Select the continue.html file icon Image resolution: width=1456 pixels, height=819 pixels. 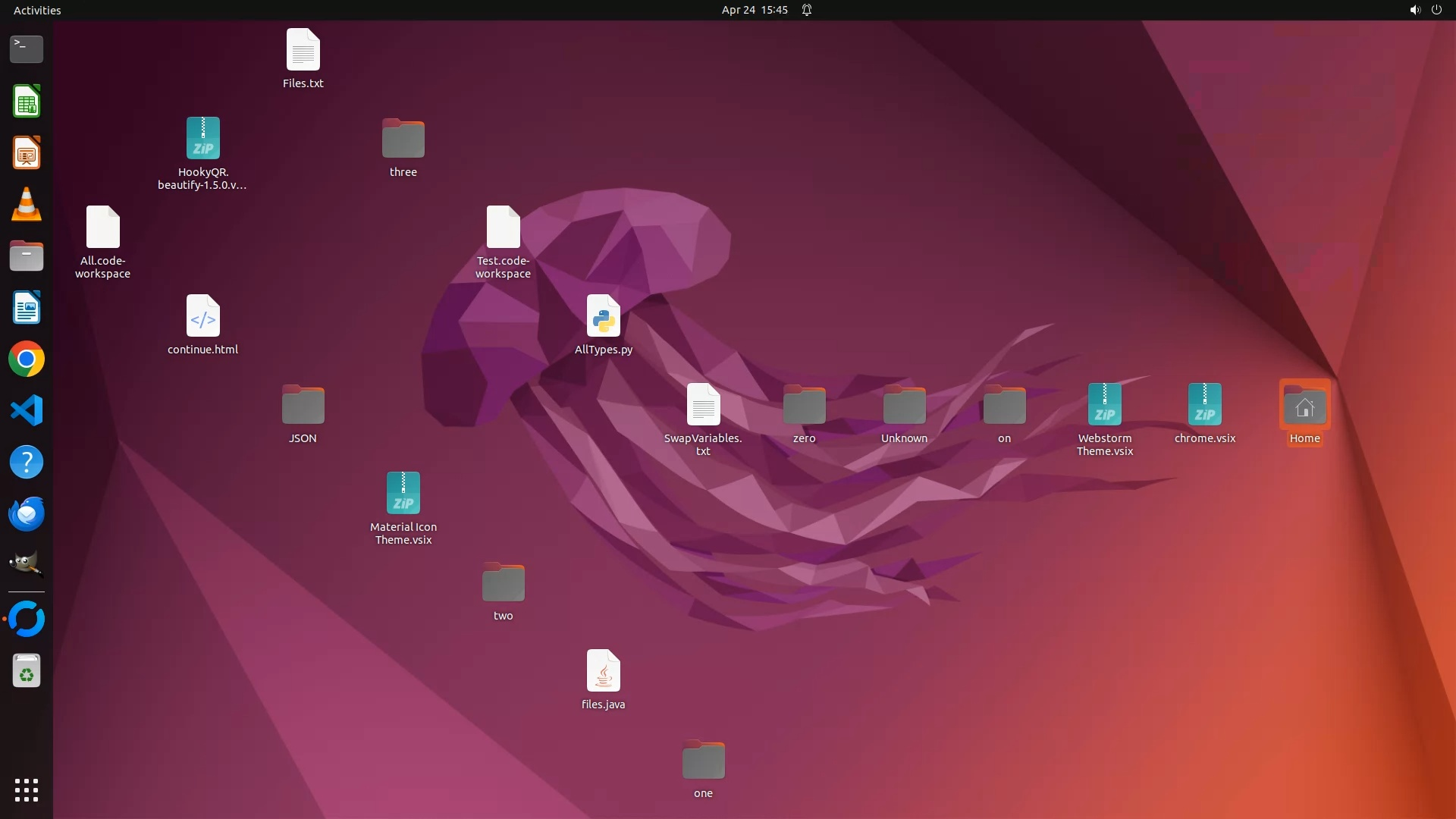pos(202,316)
